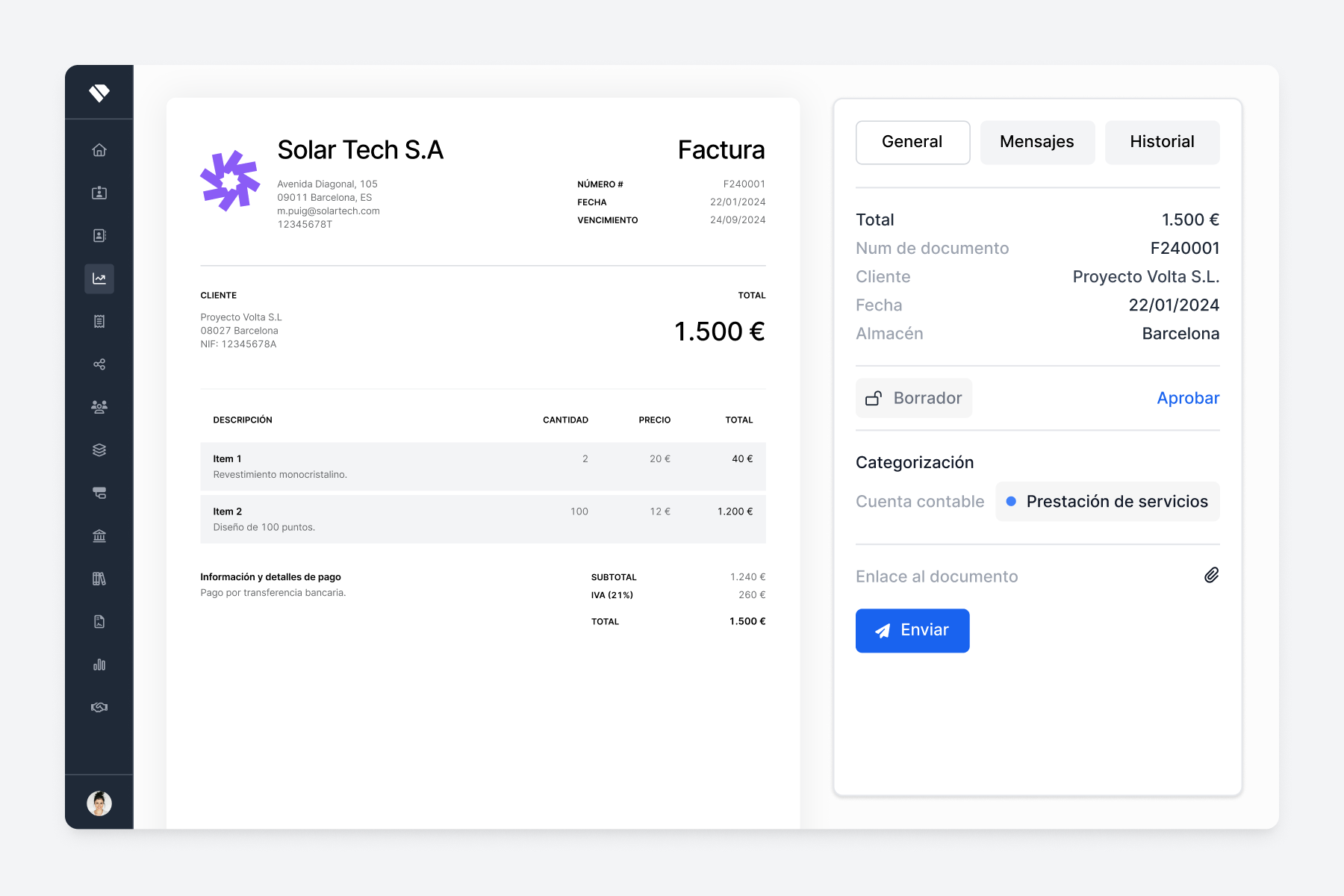Select the Item 2 invoice row
This screenshot has height=896, width=1344.
[x=483, y=519]
